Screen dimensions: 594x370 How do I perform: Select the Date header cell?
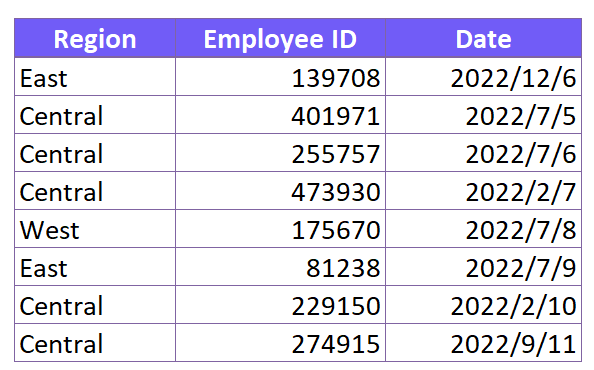point(483,38)
